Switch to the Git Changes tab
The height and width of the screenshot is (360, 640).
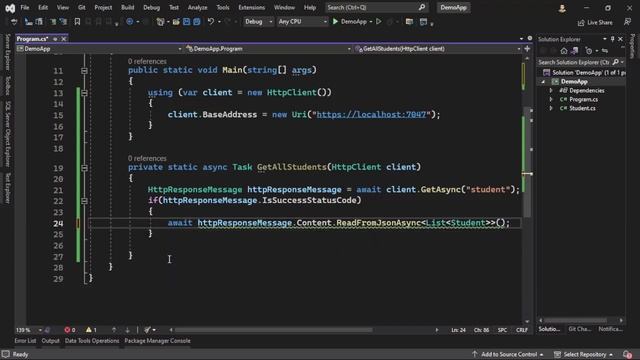(580, 329)
